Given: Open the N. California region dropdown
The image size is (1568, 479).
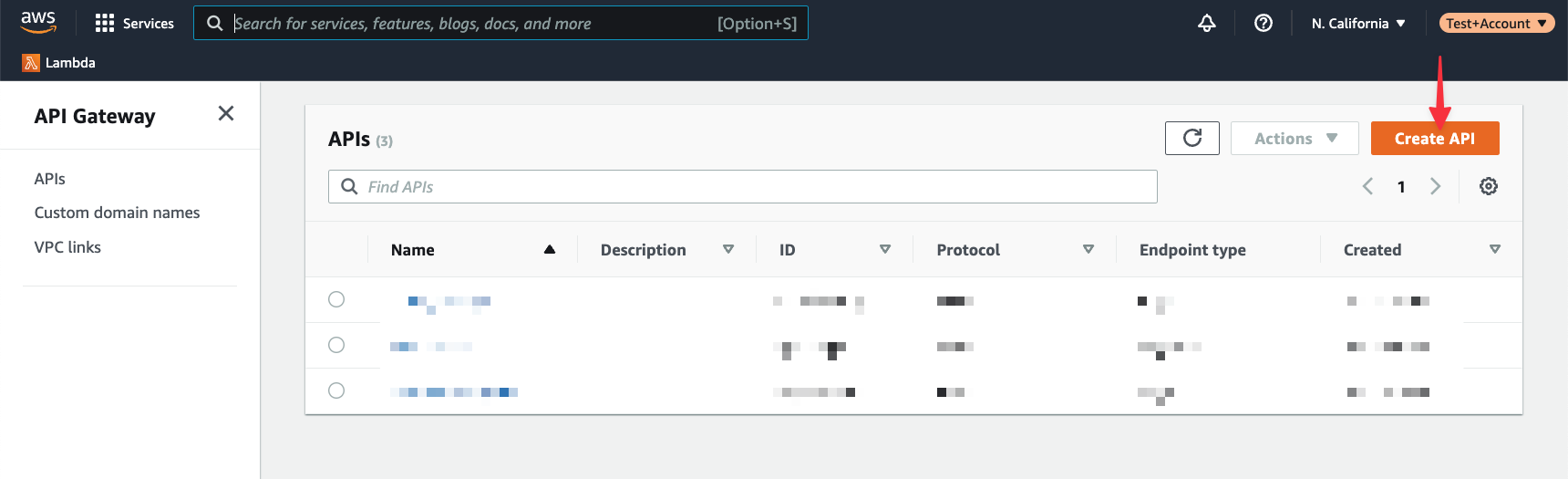Looking at the screenshot, I should 1358,24.
